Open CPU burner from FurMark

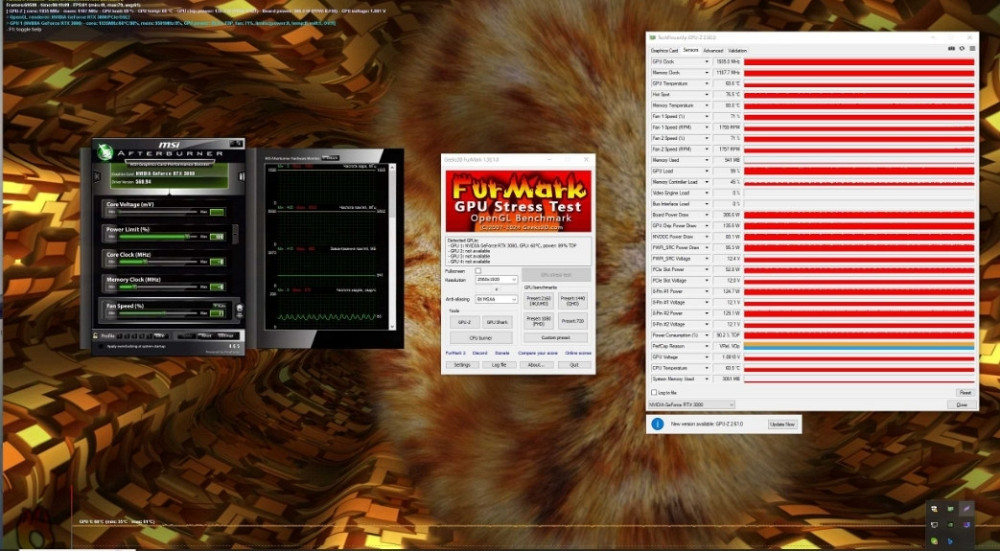[481, 338]
